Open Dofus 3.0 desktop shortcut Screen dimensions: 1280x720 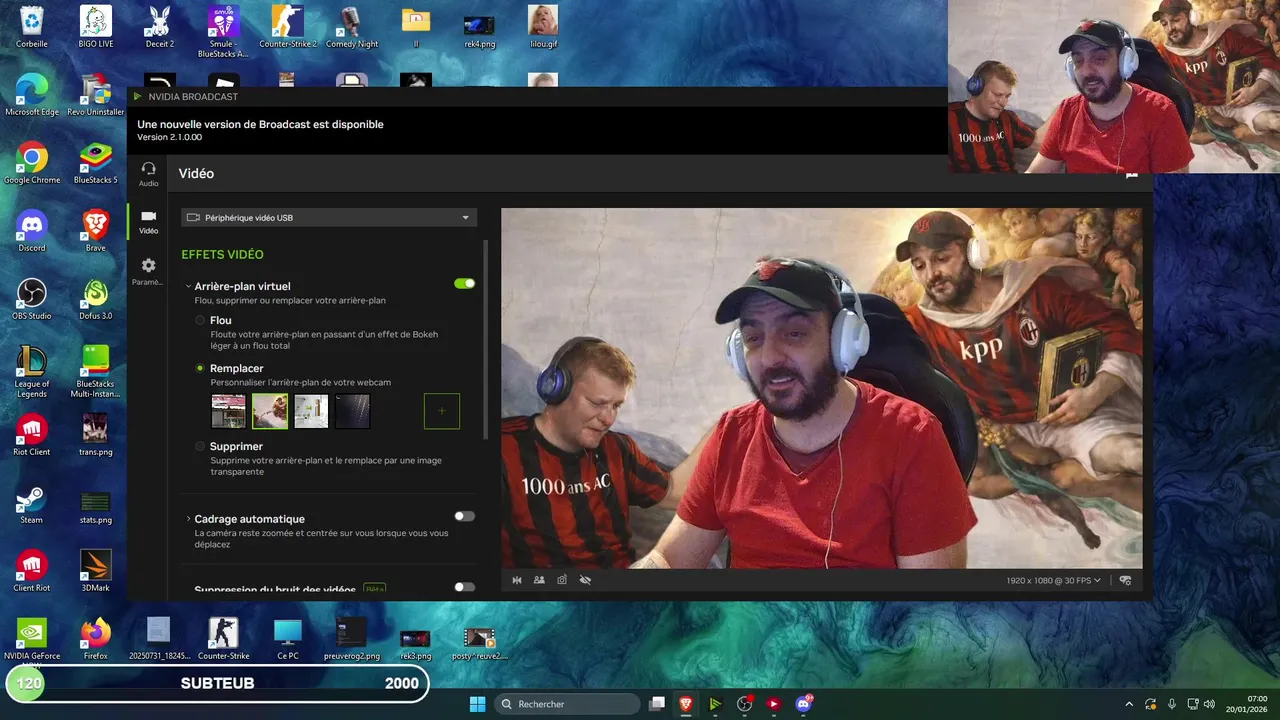(x=95, y=300)
